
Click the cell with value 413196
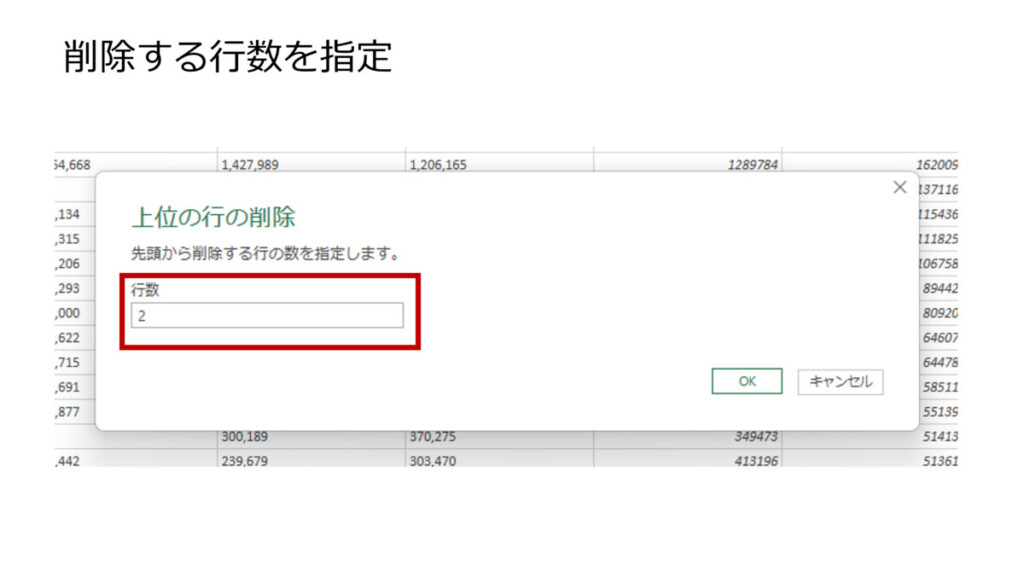tap(687, 460)
